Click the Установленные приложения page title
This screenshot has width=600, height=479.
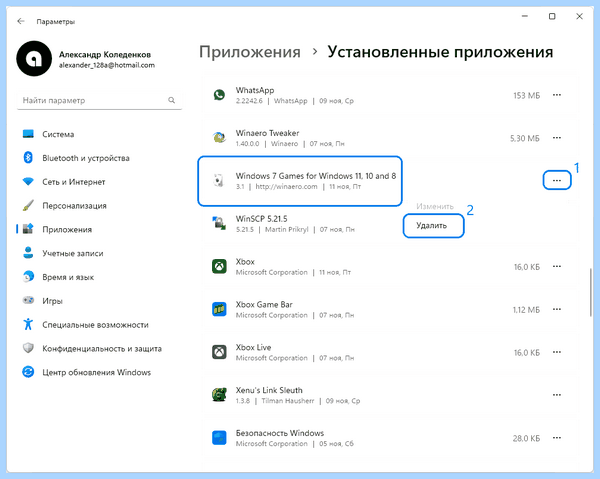[x=440, y=52]
